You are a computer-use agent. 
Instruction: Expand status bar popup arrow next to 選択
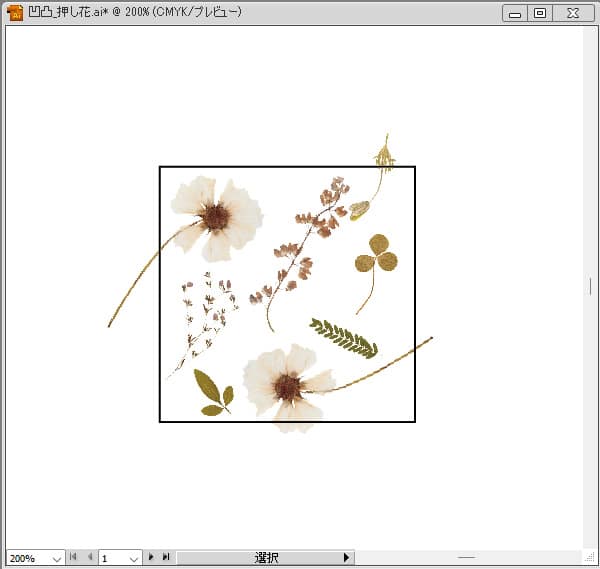click(x=346, y=557)
